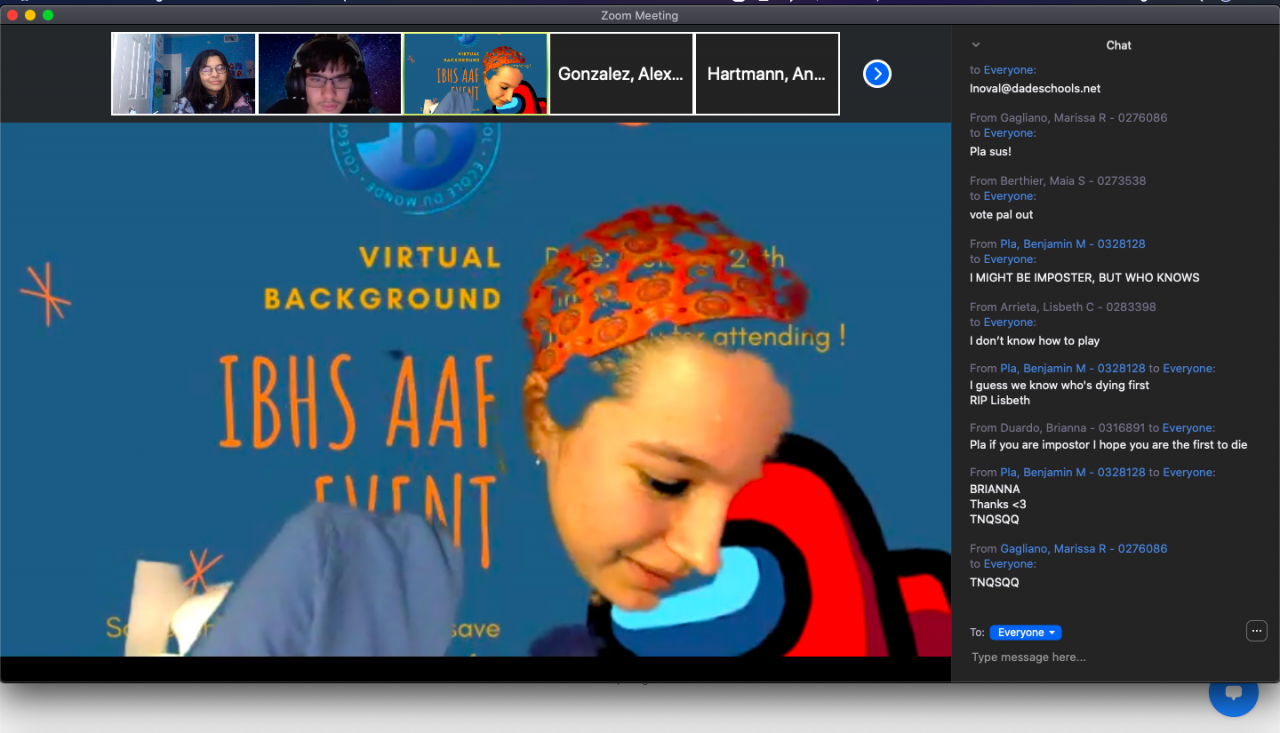Click the Chat panel title
This screenshot has width=1280, height=733.
click(1118, 45)
